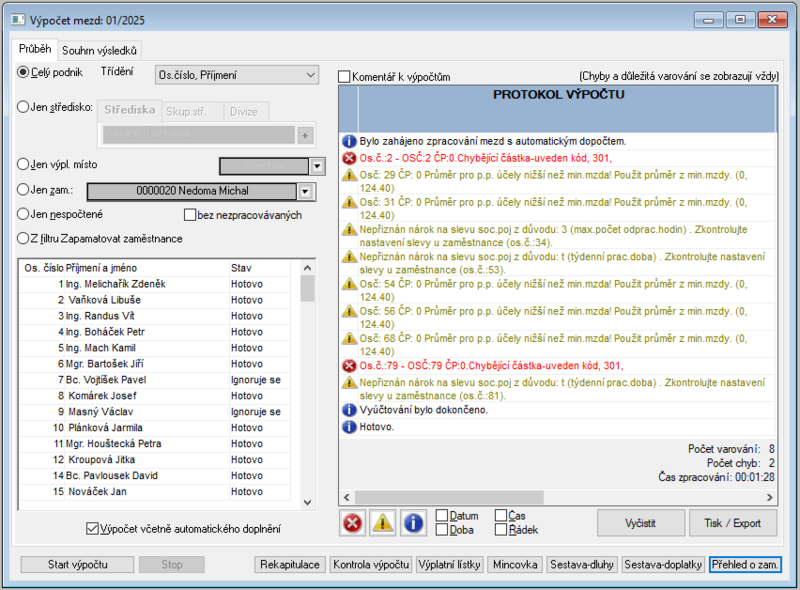Click the app icon in the title bar
The image size is (800, 590).
pos(18,20)
